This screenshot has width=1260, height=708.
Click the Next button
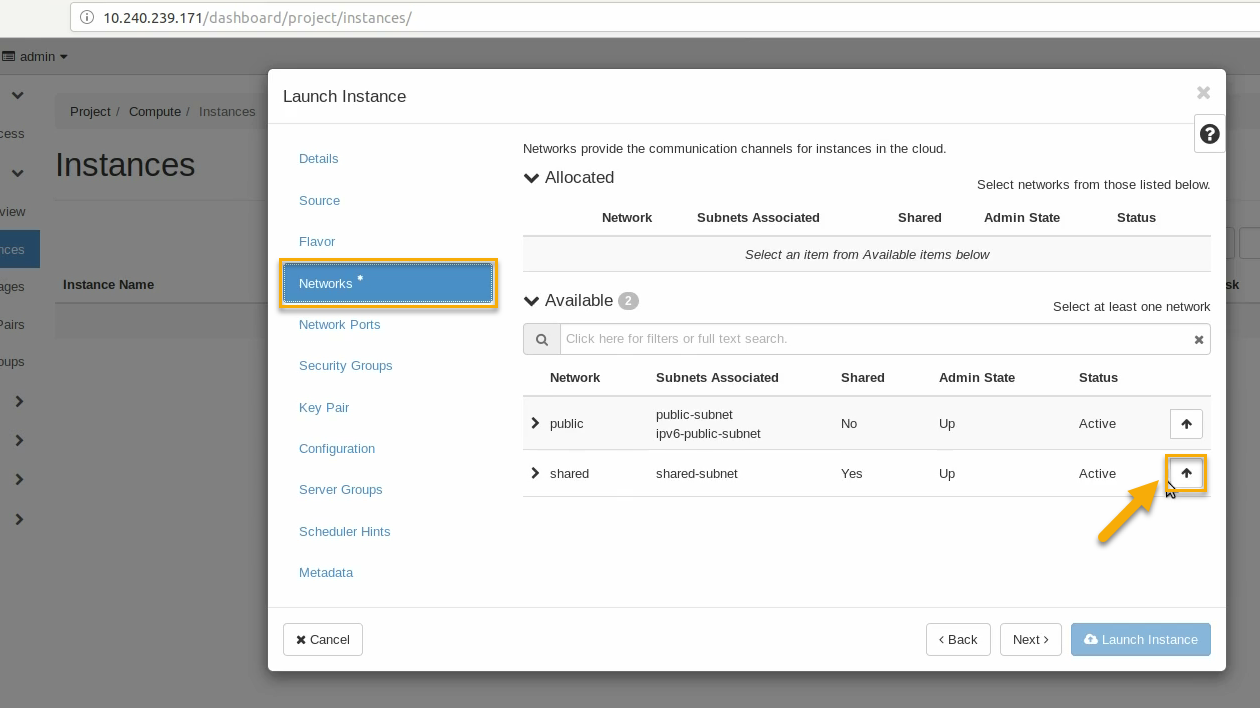(1030, 640)
